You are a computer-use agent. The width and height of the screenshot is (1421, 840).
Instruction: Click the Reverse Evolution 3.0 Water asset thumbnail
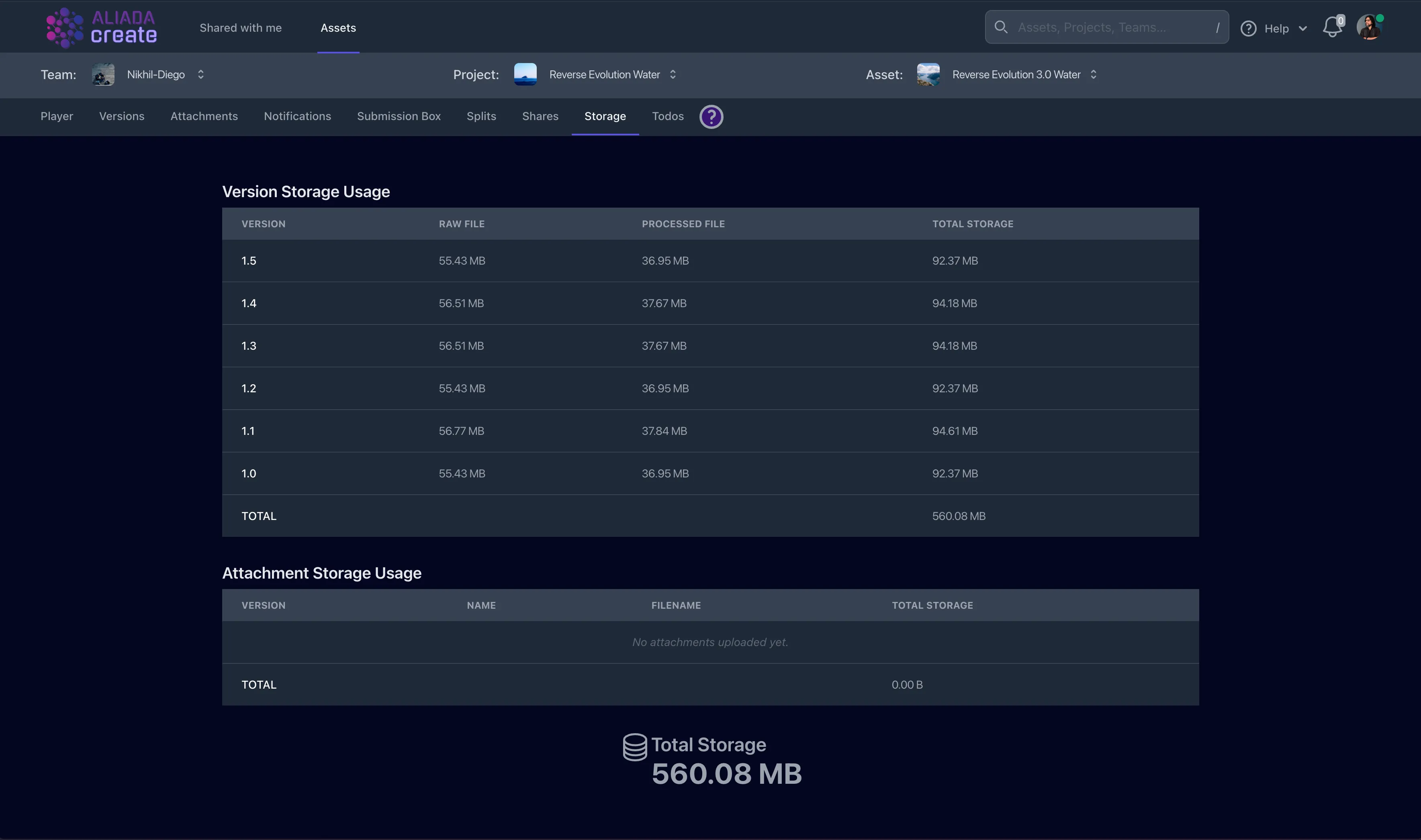coord(928,75)
